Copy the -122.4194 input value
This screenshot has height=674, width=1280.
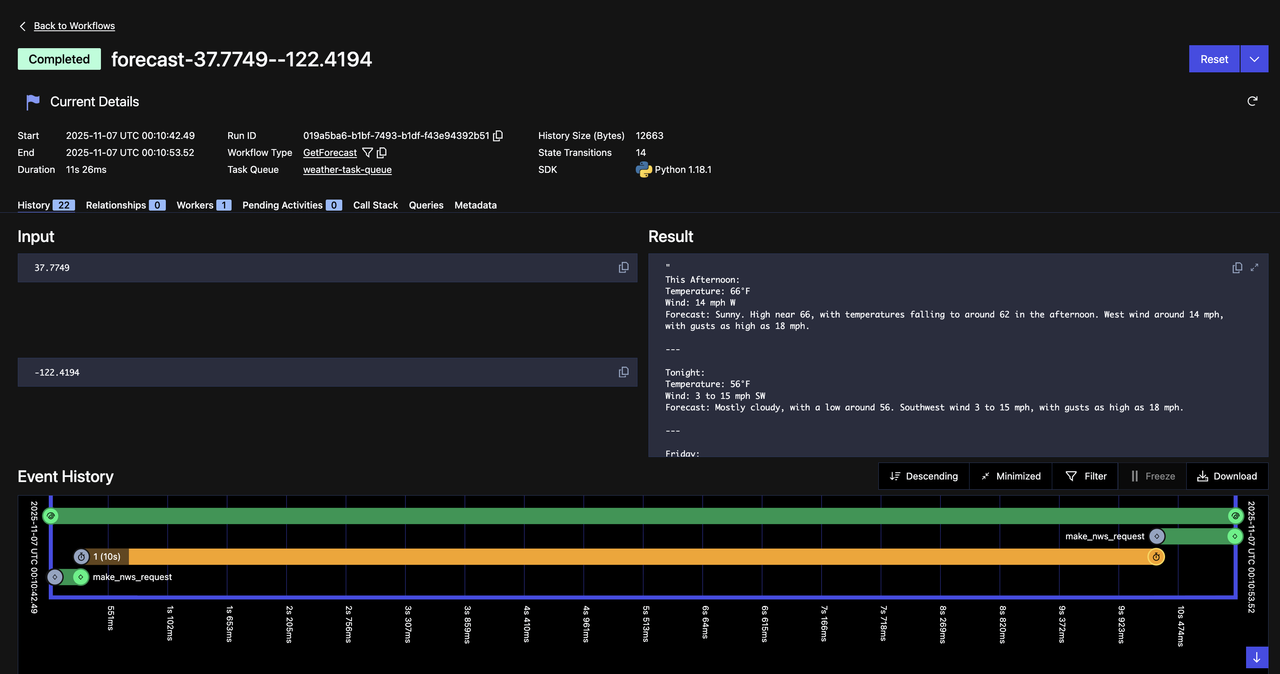pyautogui.click(x=623, y=372)
